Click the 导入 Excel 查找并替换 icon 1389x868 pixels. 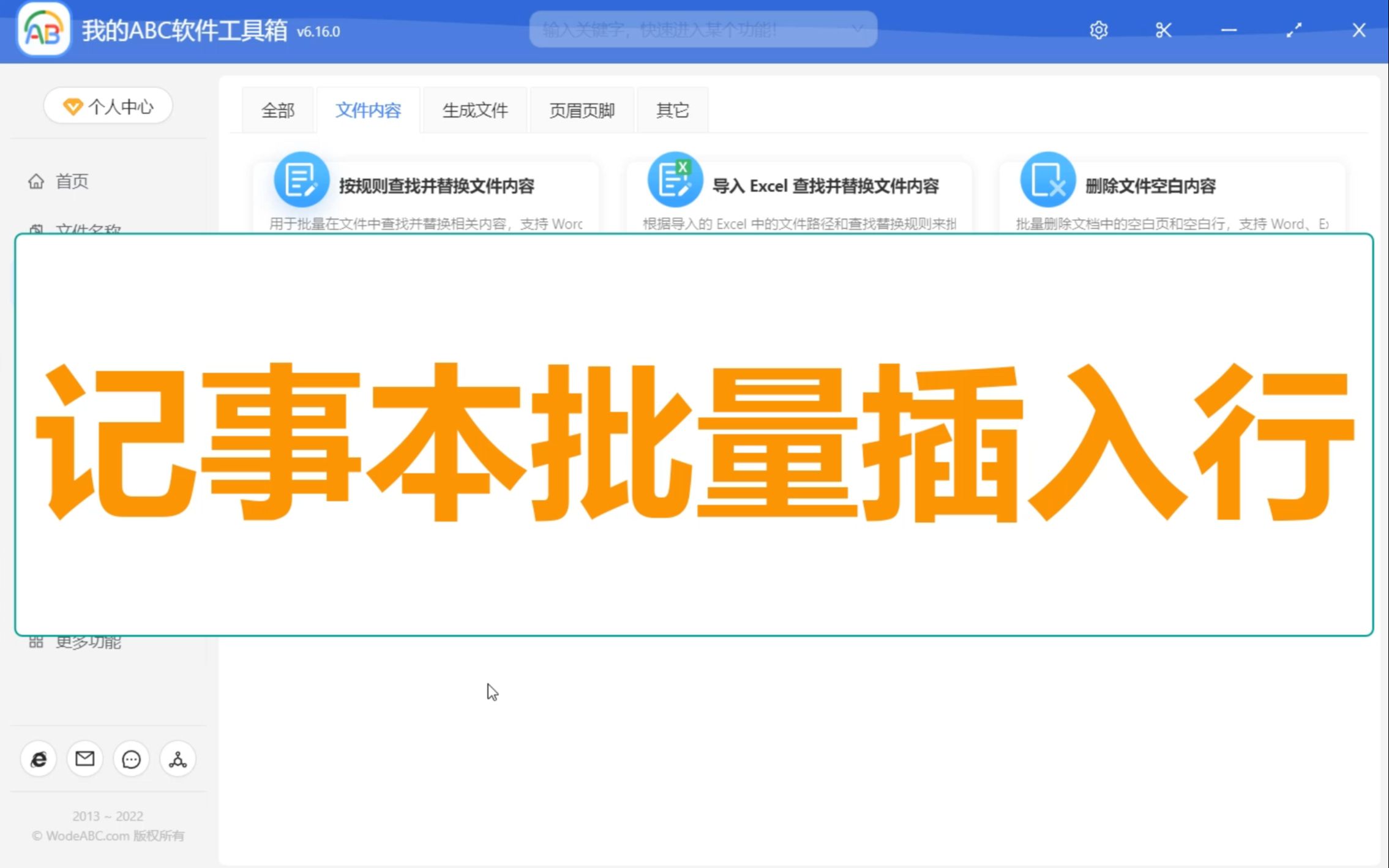pyautogui.click(x=675, y=180)
